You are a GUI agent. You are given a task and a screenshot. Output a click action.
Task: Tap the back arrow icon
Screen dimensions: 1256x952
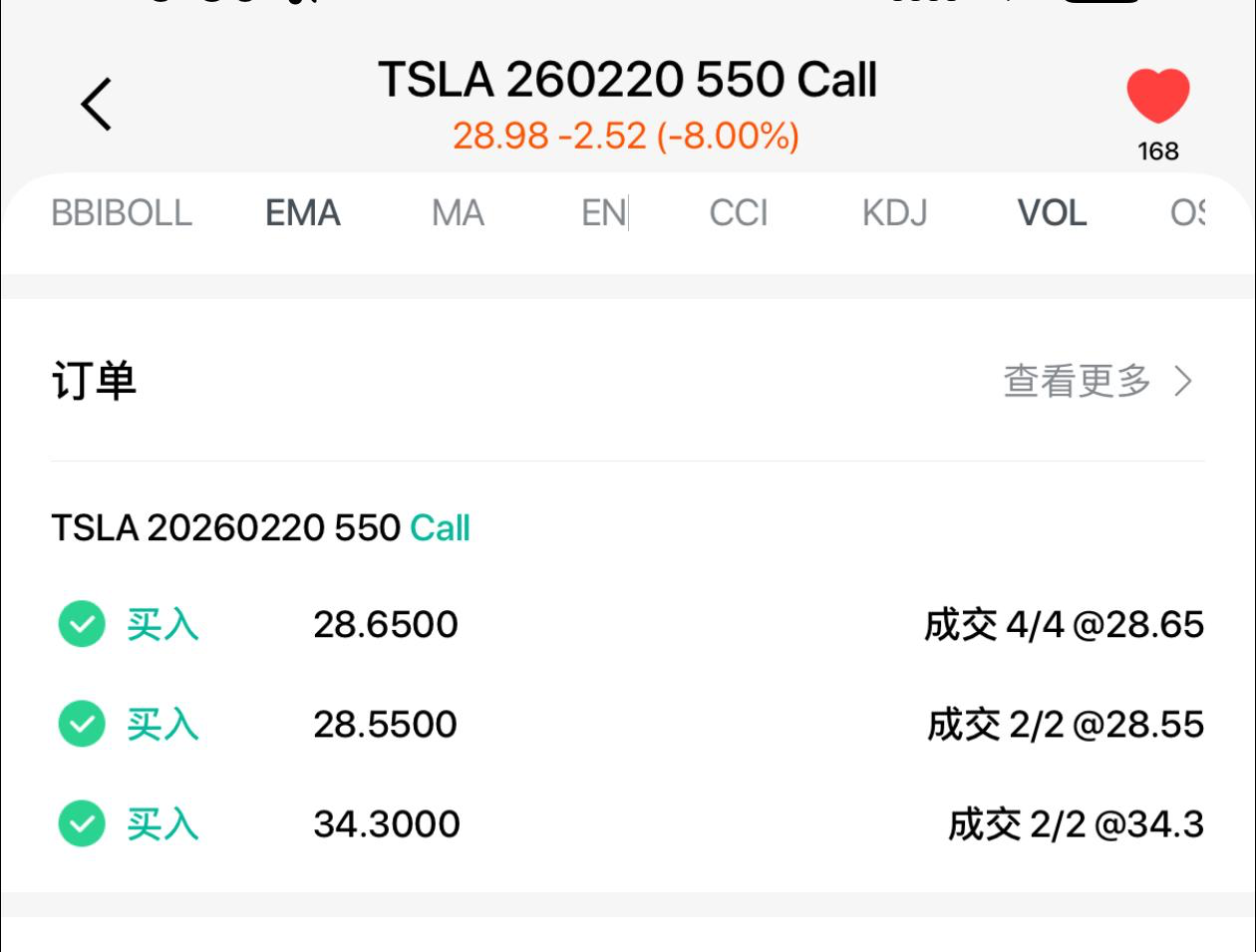coord(97,104)
